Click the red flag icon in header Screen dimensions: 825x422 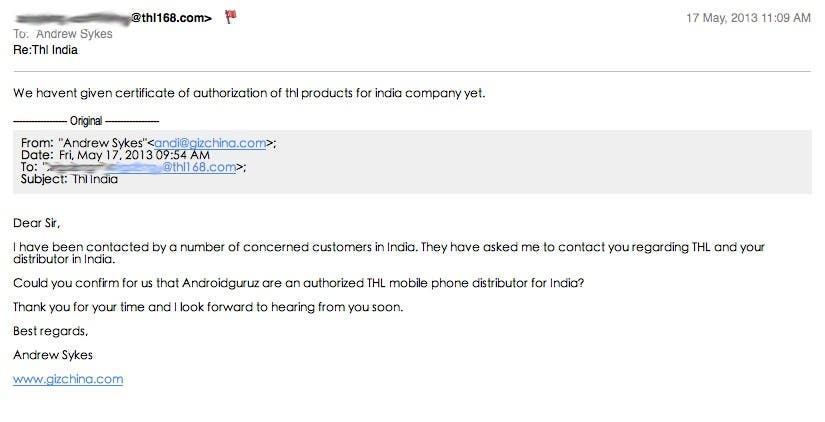(x=230, y=17)
